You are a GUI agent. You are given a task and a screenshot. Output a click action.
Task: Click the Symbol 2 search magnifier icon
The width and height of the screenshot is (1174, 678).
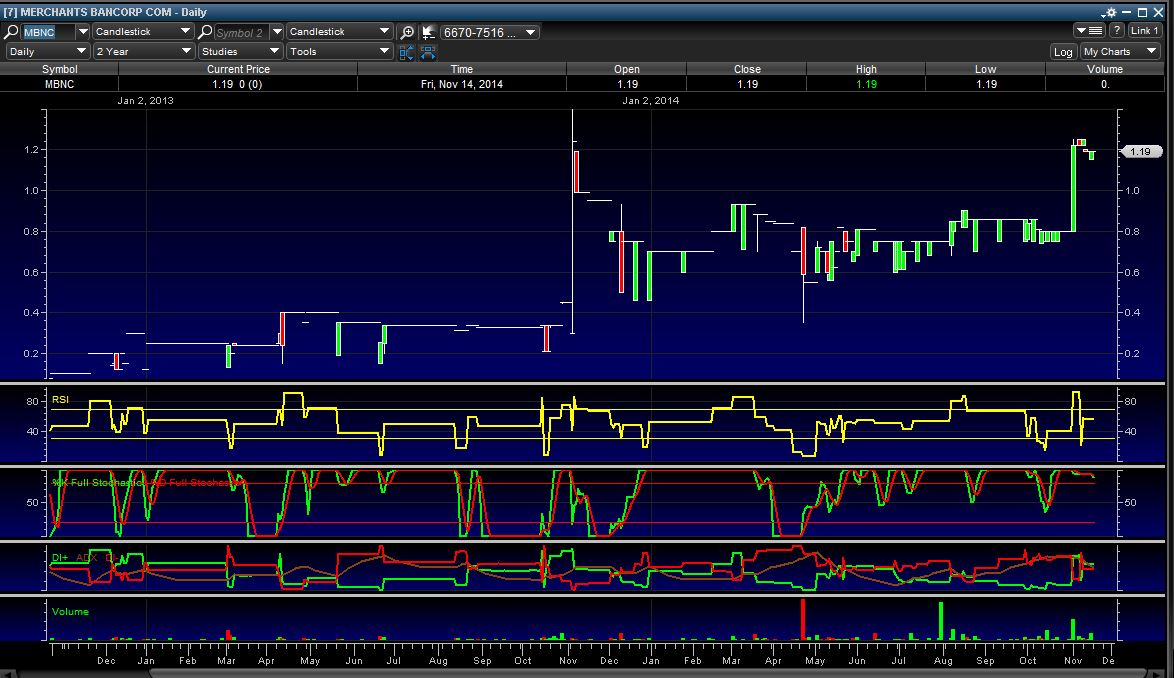pyautogui.click(x=205, y=32)
